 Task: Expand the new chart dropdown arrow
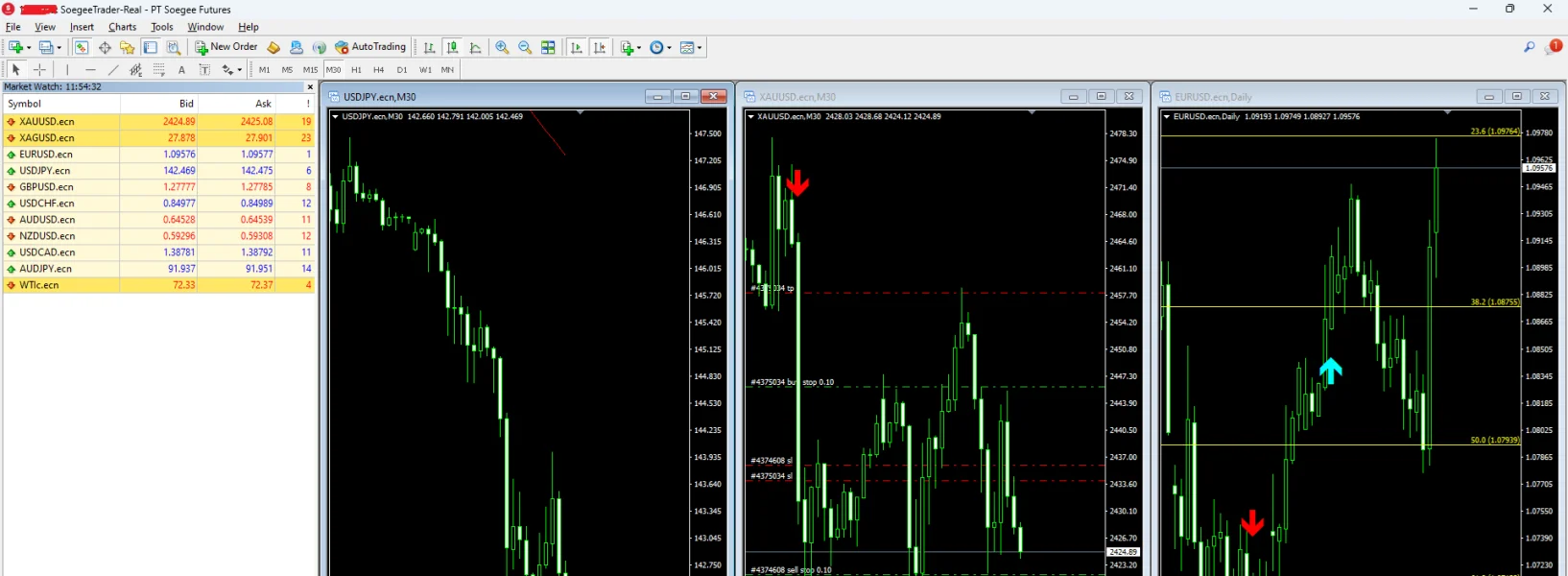point(29,47)
